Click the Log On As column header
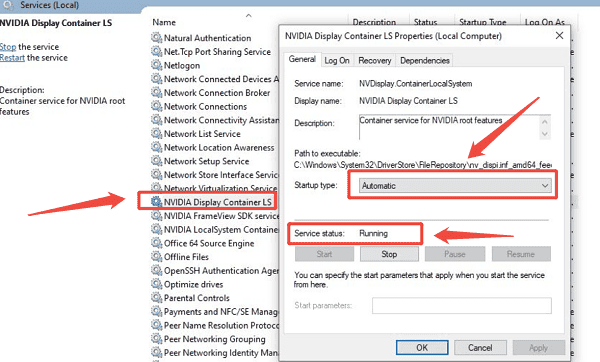This screenshot has height=362, width=600. tap(545, 22)
